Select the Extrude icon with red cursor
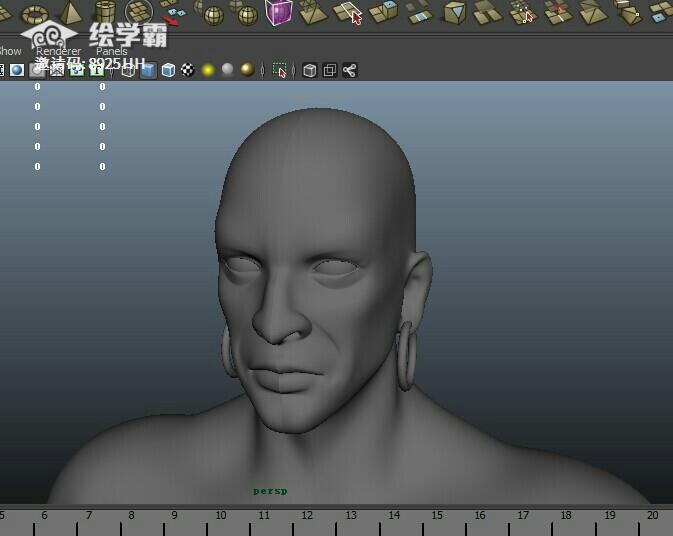Image resolution: width=673 pixels, height=536 pixels. 347,13
